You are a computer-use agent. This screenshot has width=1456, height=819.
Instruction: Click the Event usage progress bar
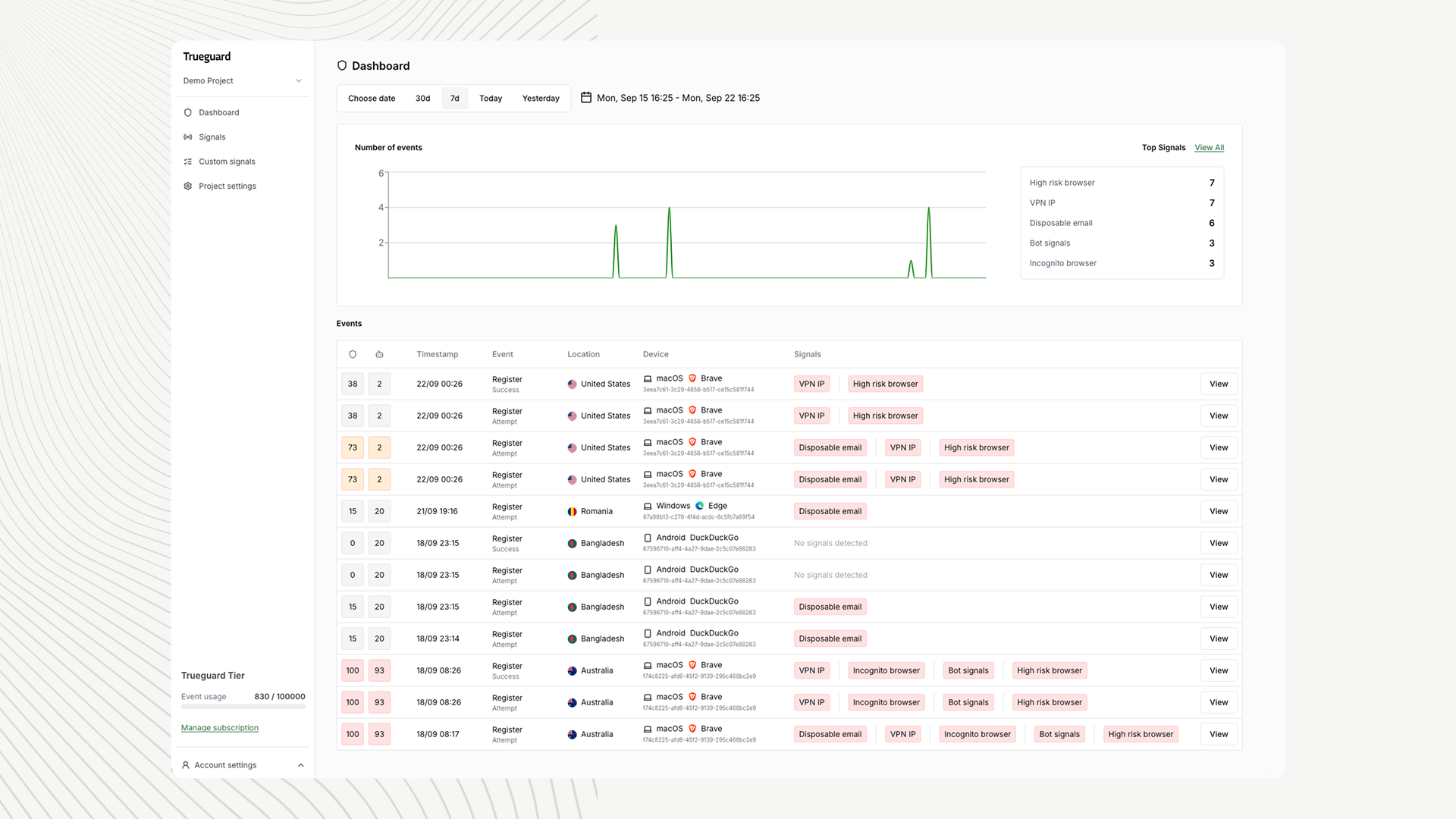pyautogui.click(x=243, y=706)
